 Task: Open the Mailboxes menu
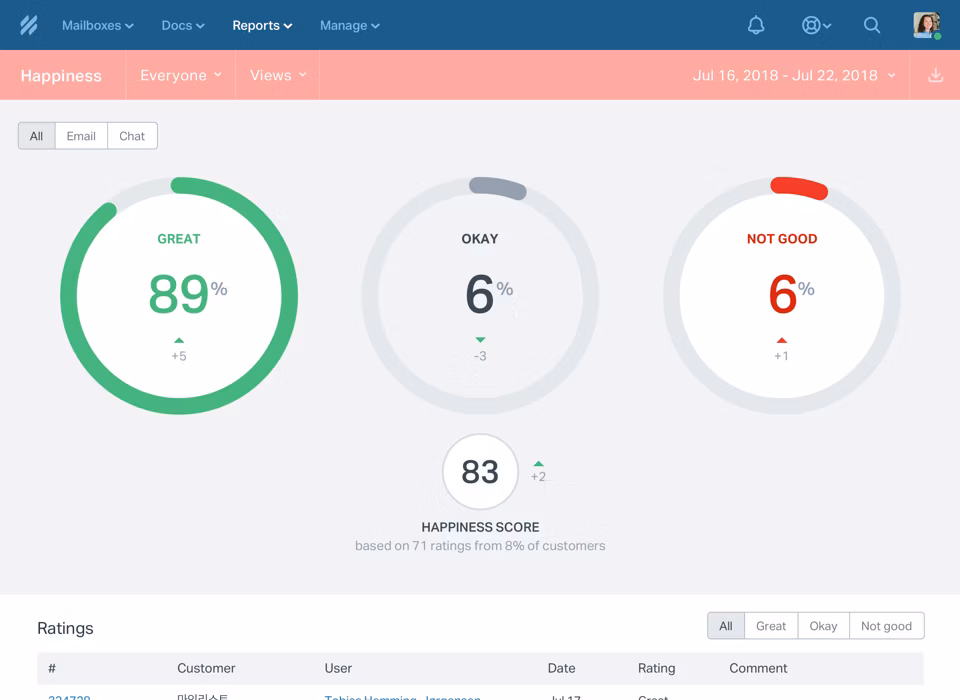coord(98,26)
